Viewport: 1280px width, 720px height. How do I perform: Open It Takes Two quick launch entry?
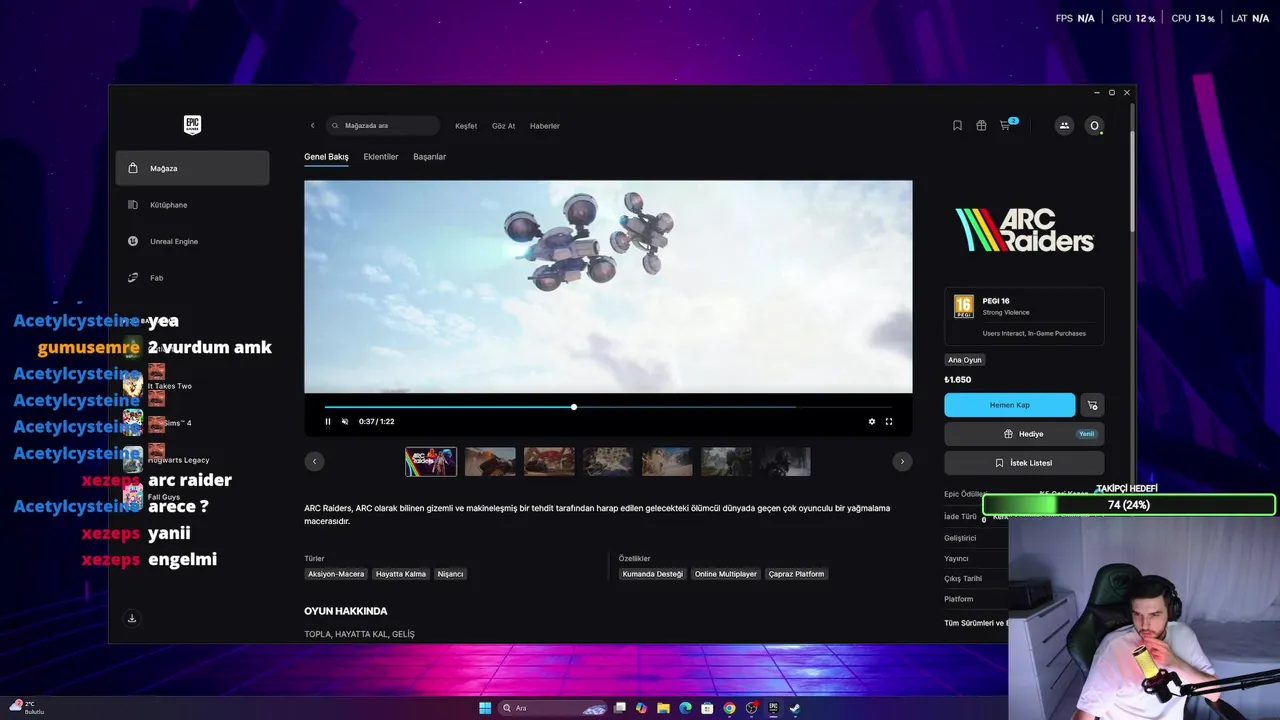point(169,386)
